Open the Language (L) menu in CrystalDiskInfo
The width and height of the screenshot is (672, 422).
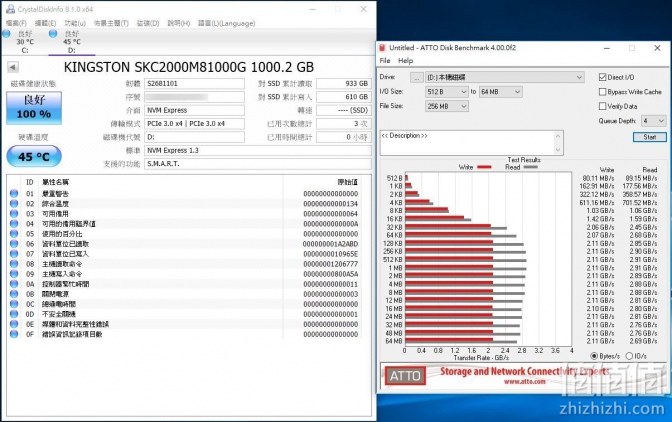pos(226,23)
